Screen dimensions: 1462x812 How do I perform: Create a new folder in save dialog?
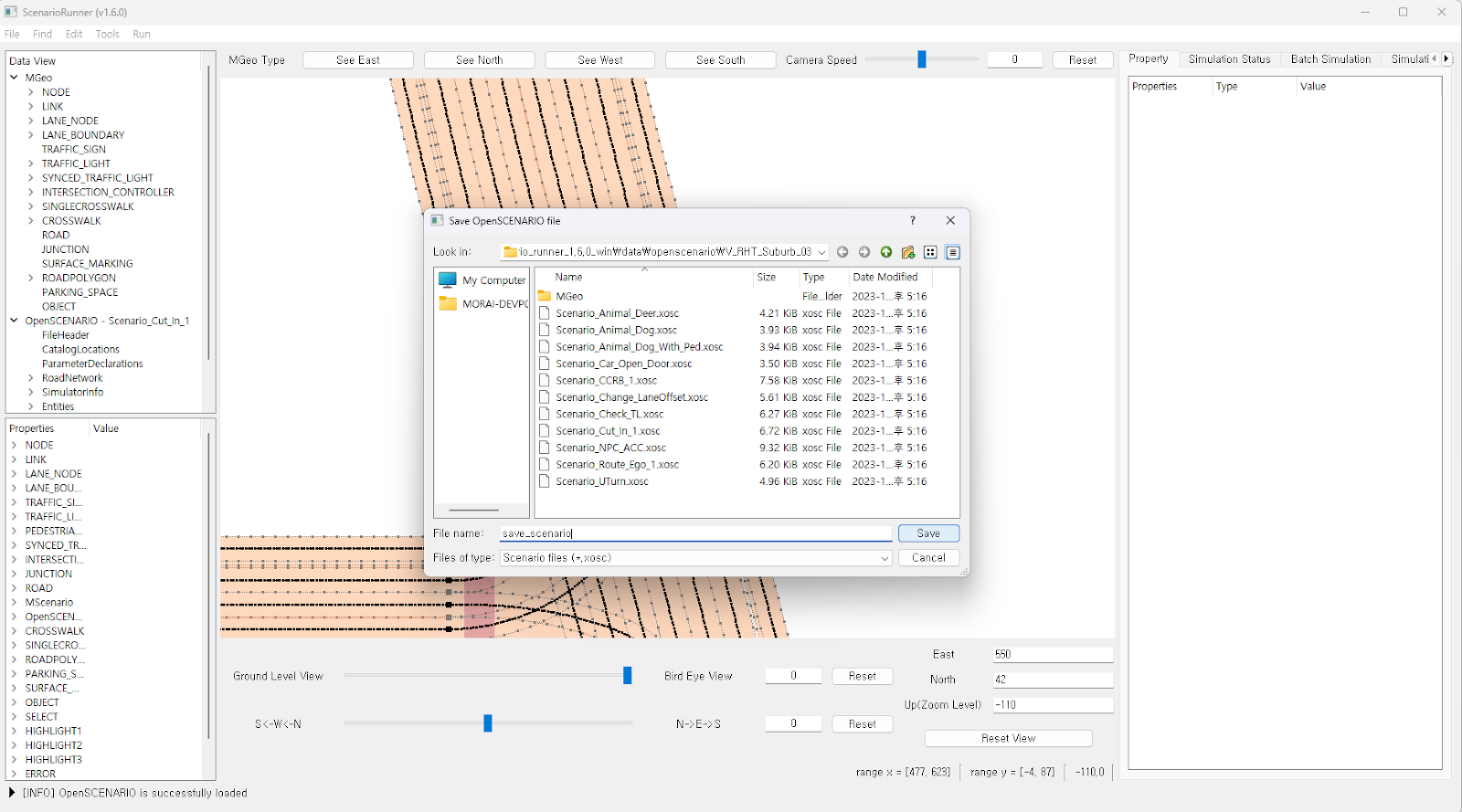[908, 252]
